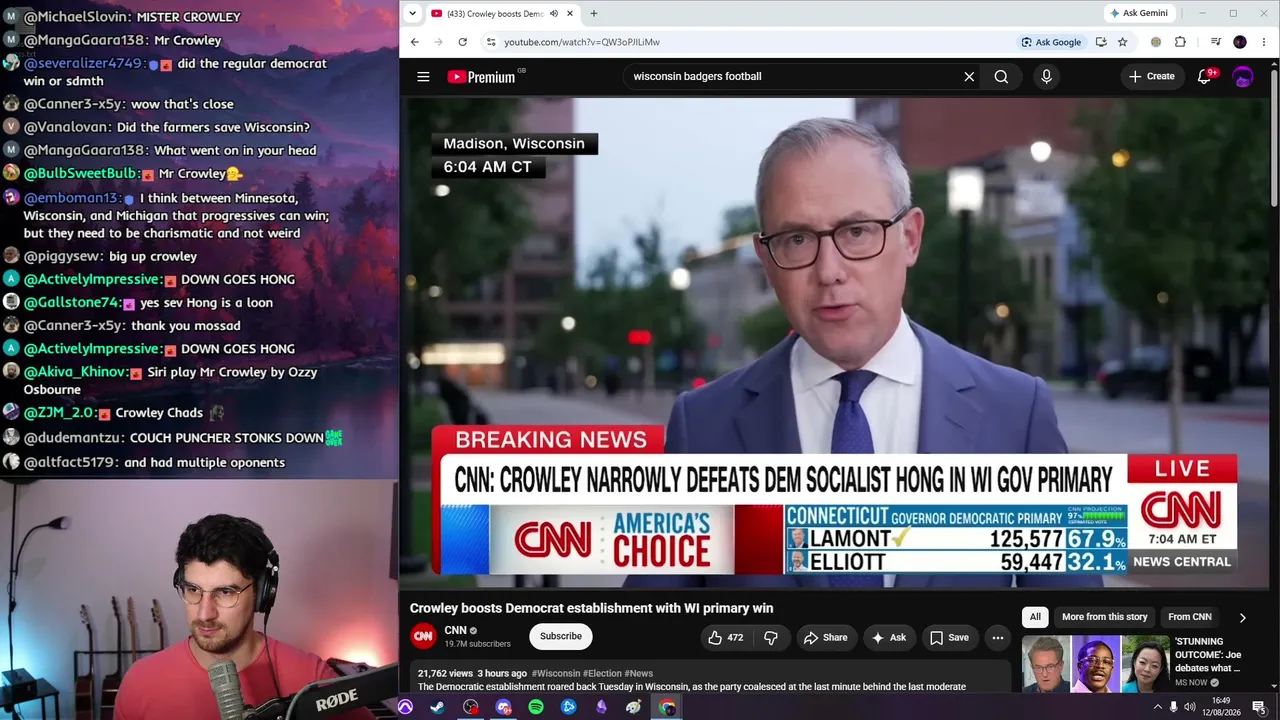The image size is (1280, 720).
Task: Open Spotify from the taskbar
Action: [x=536, y=707]
